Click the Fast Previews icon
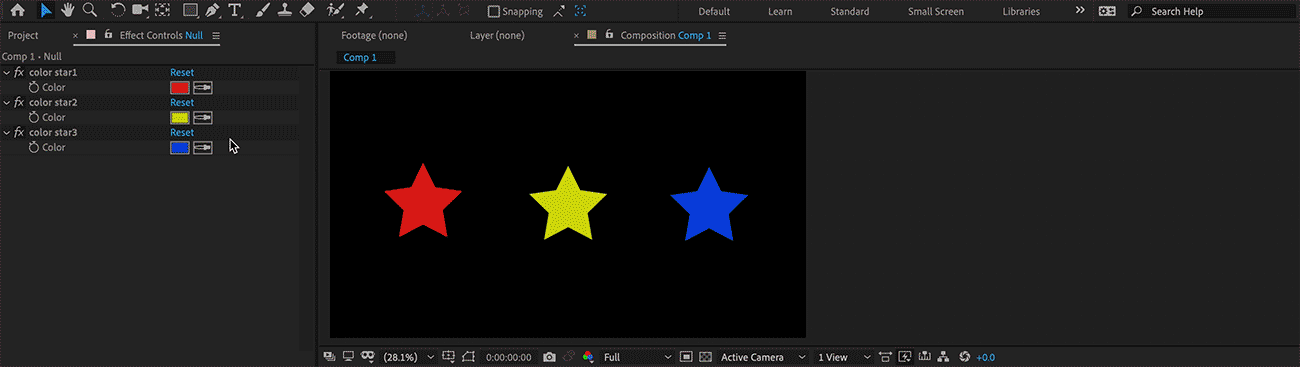Viewport: 1300px width, 367px height. coord(905,357)
